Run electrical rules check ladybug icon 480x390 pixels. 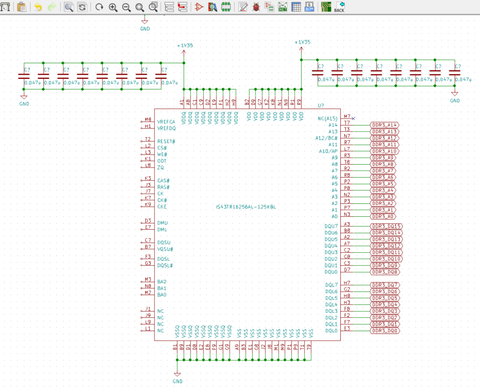click(x=256, y=7)
